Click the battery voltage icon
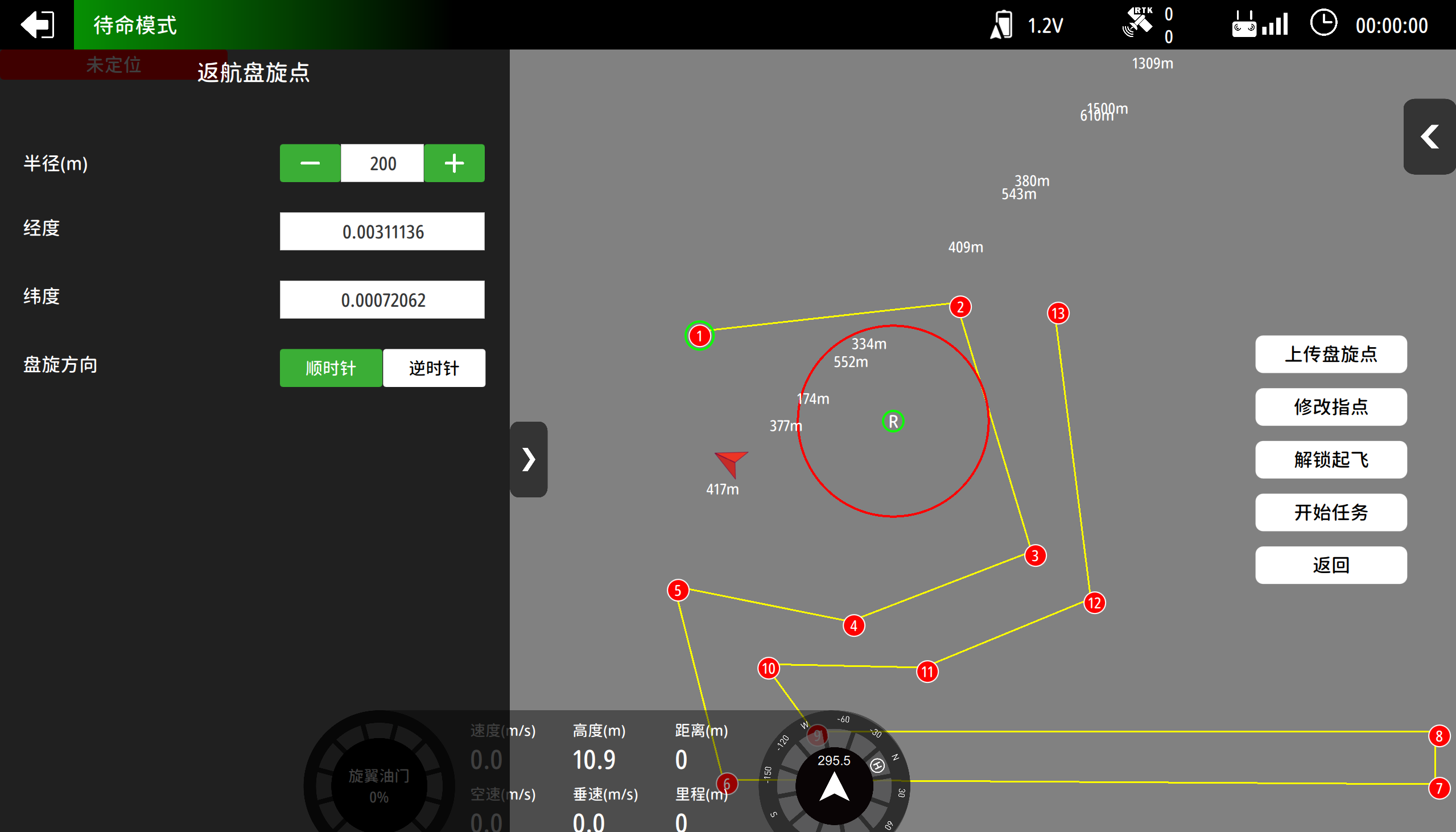1456x832 pixels. pyautogui.click(x=1001, y=25)
